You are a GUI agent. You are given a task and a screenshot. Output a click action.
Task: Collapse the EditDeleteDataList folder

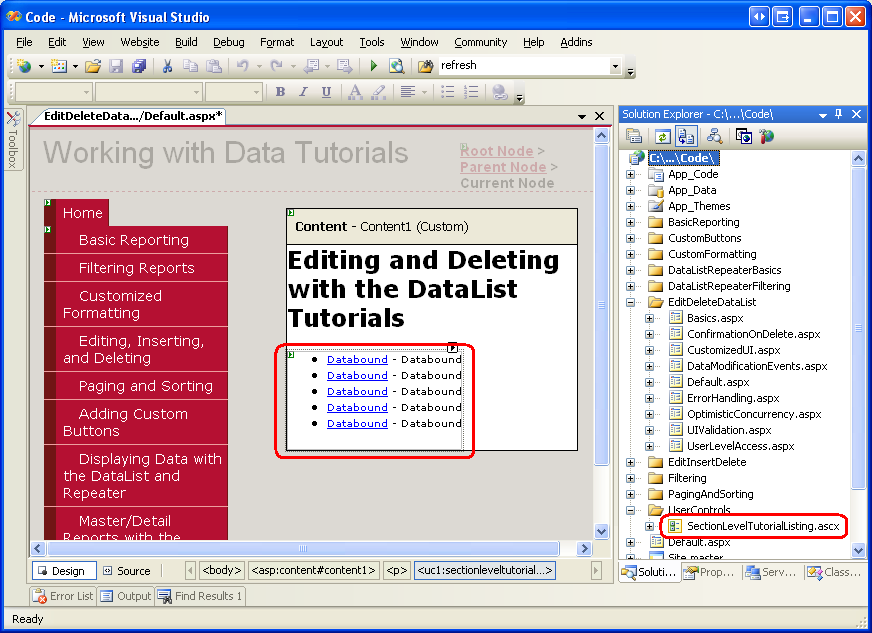click(x=631, y=302)
